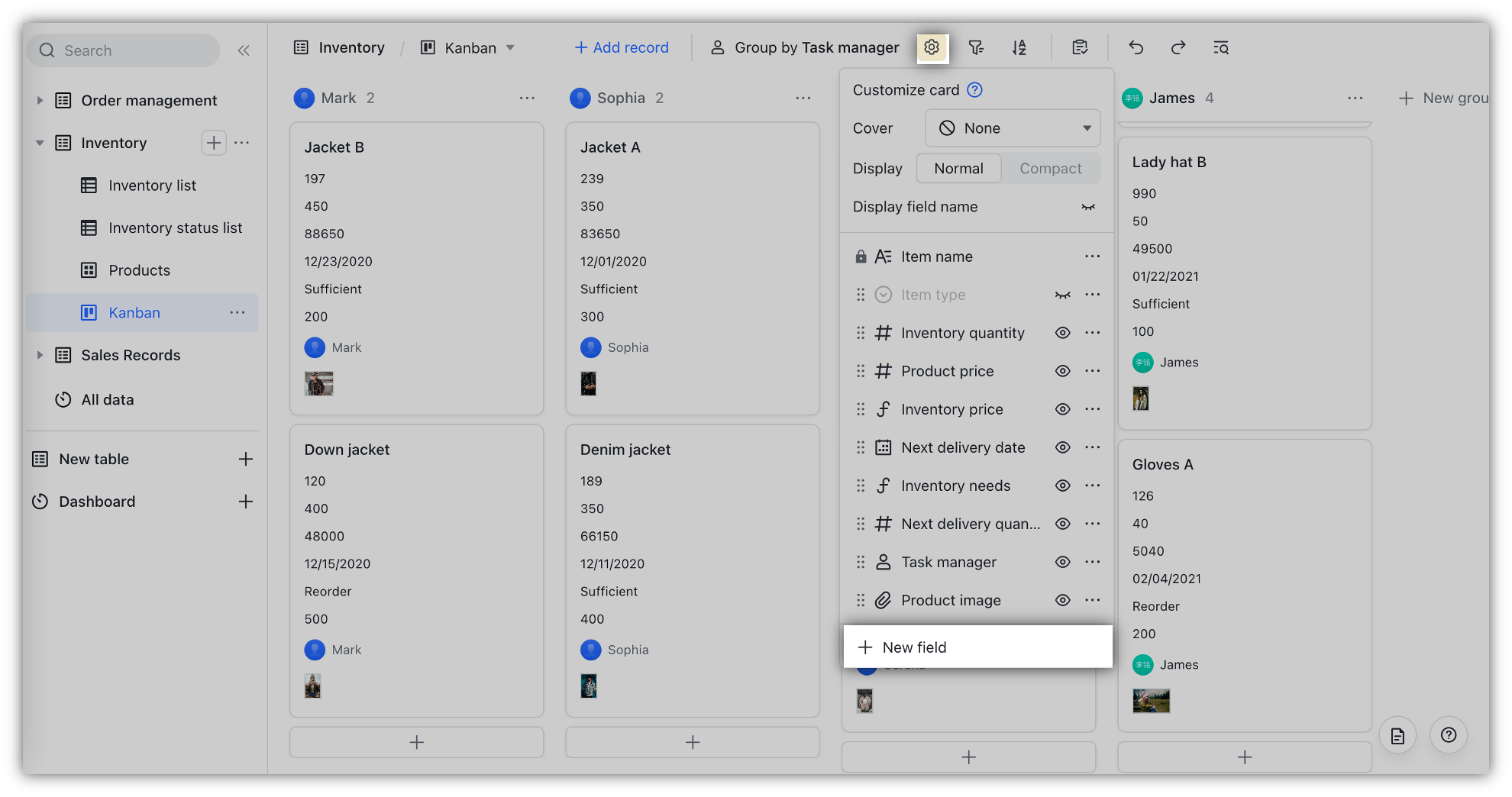Open the help question mark icon bottom right

(1448, 734)
